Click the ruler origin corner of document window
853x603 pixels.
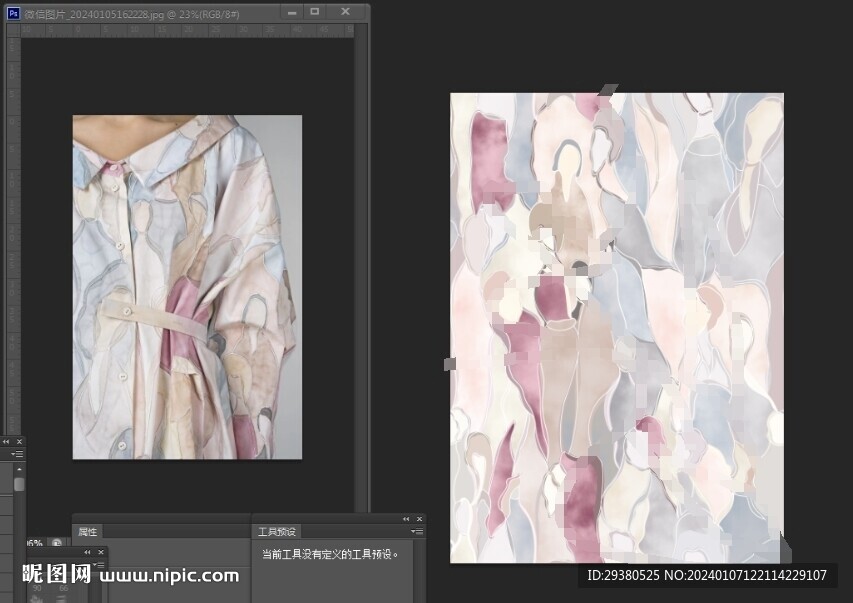[13, 30]
